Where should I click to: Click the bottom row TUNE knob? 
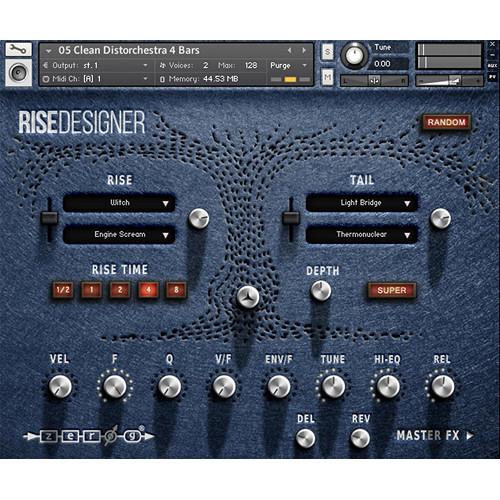pos(333,386)
